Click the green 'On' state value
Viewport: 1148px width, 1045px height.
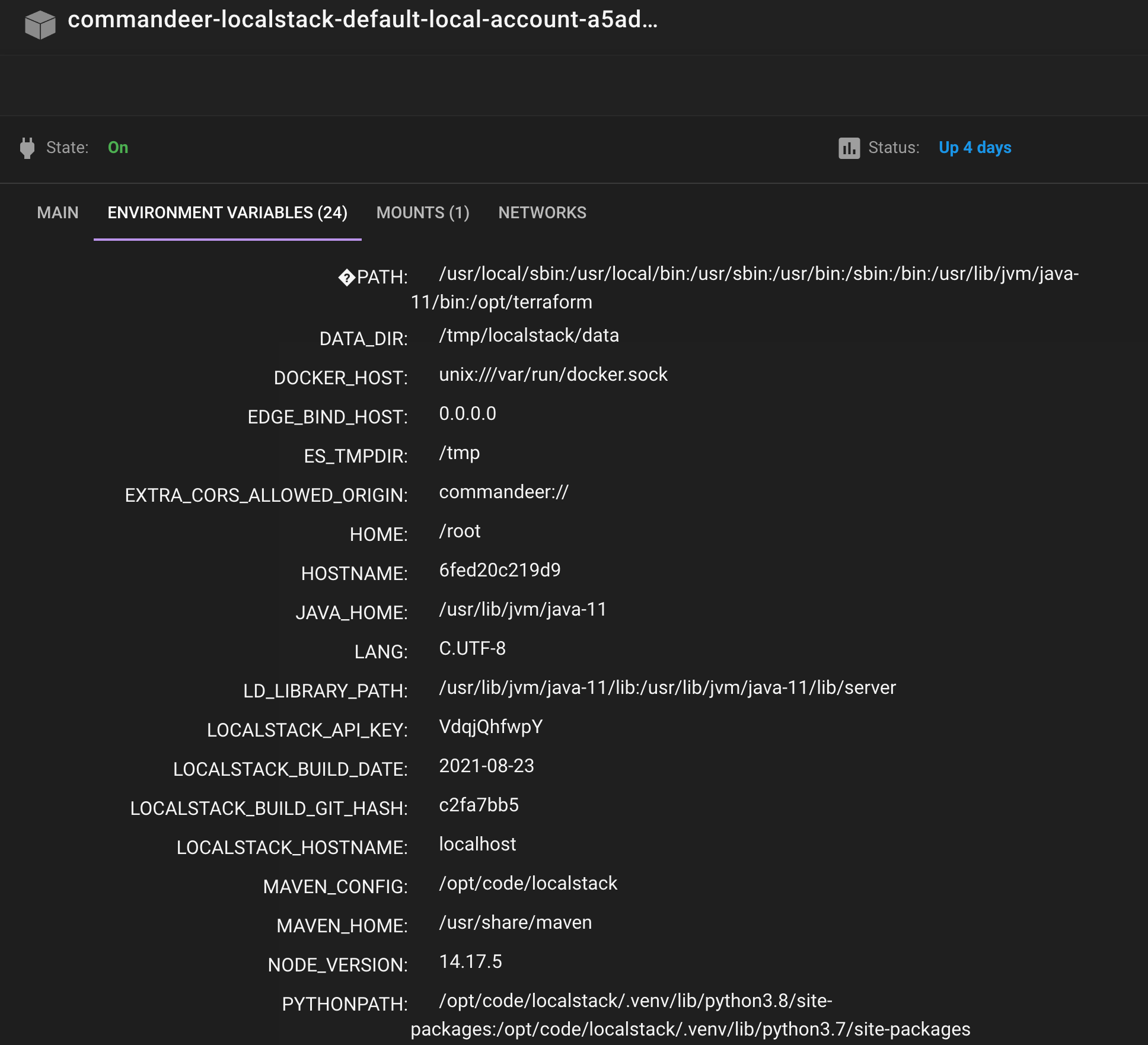point(118,148)
